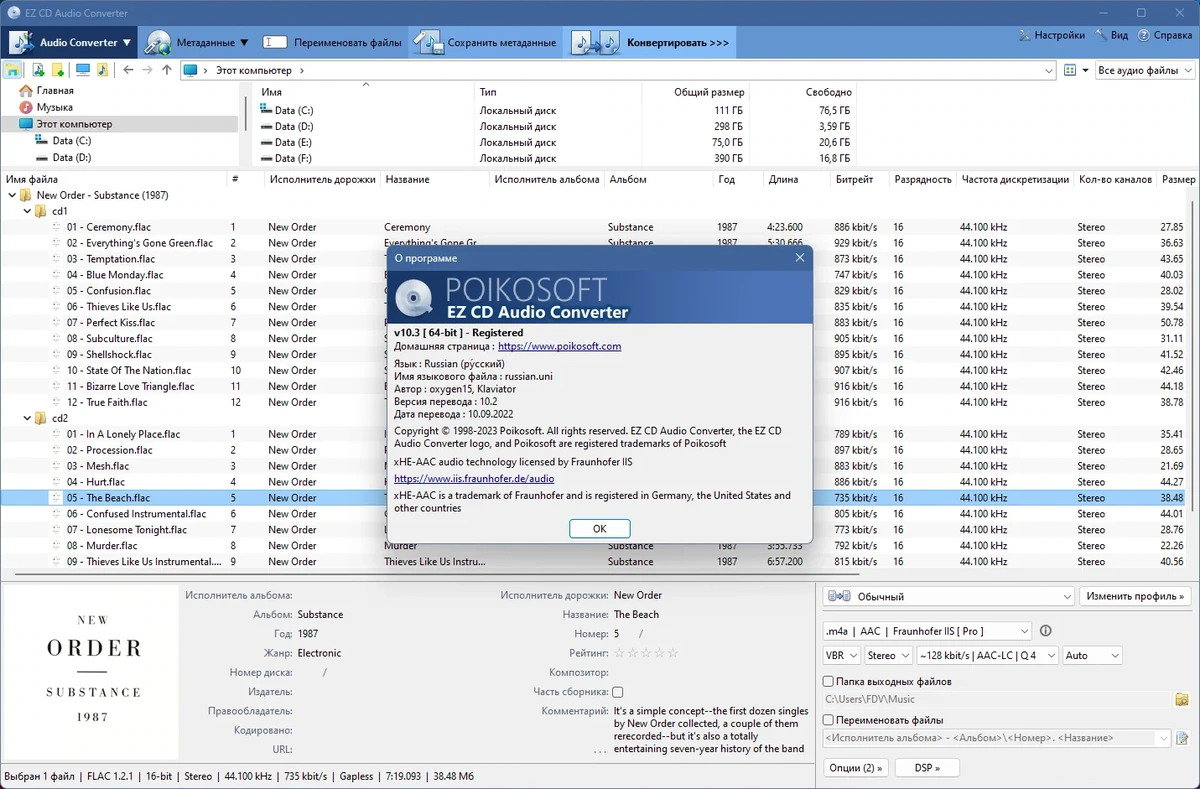Open the https://www.iis.fraunhofer.de/audio link
The height and width of the screenshot is (789, 1200).
[x=474, y=479]
